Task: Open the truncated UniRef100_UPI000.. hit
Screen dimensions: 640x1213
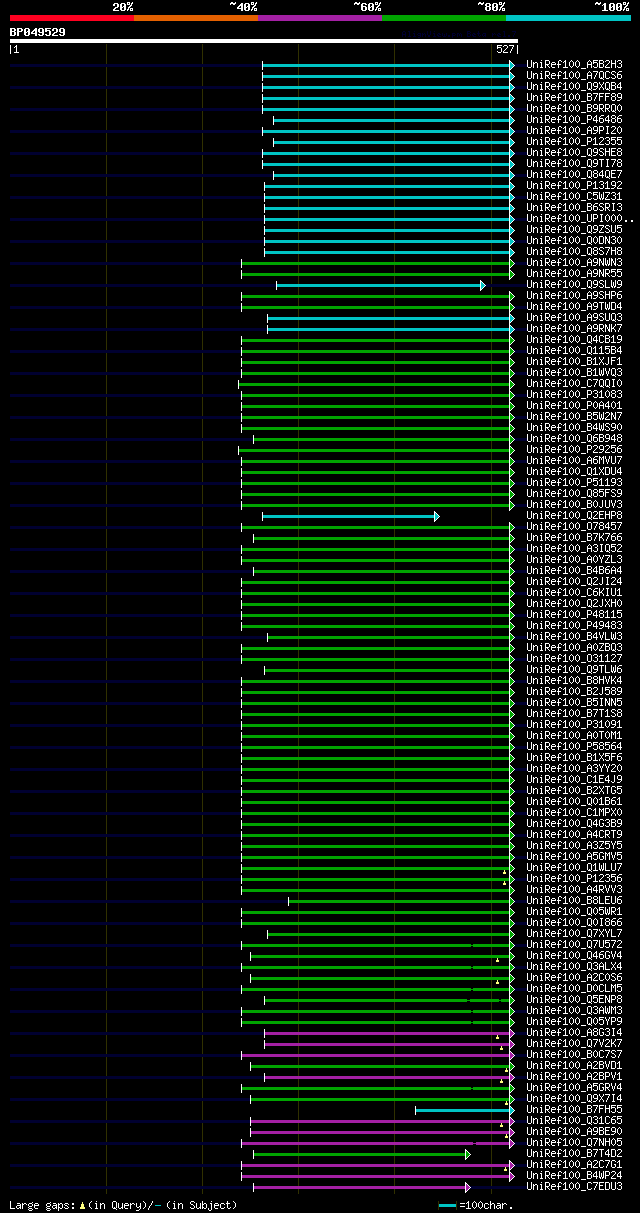Action: 580,218
